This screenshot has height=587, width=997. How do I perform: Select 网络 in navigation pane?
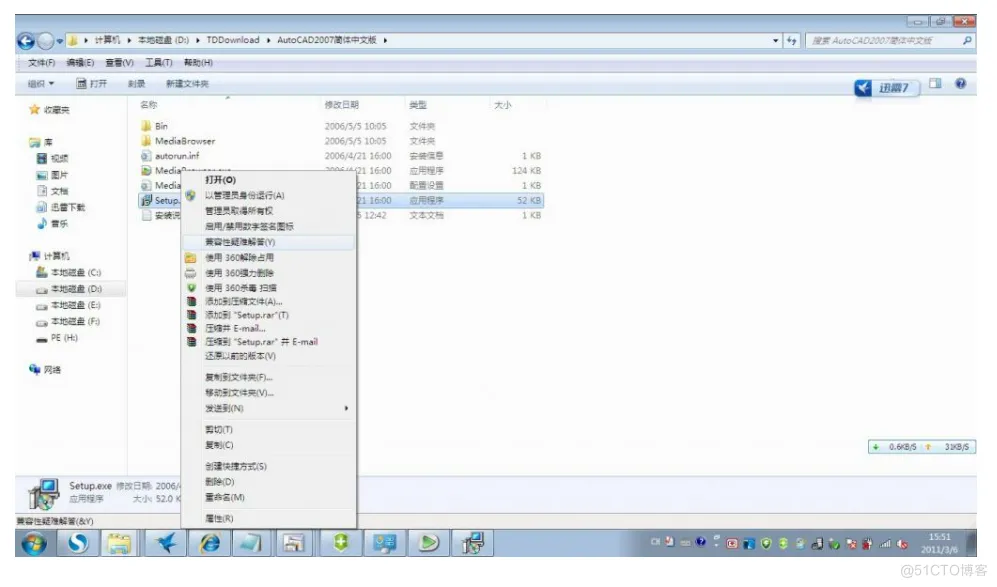point(45,369)
